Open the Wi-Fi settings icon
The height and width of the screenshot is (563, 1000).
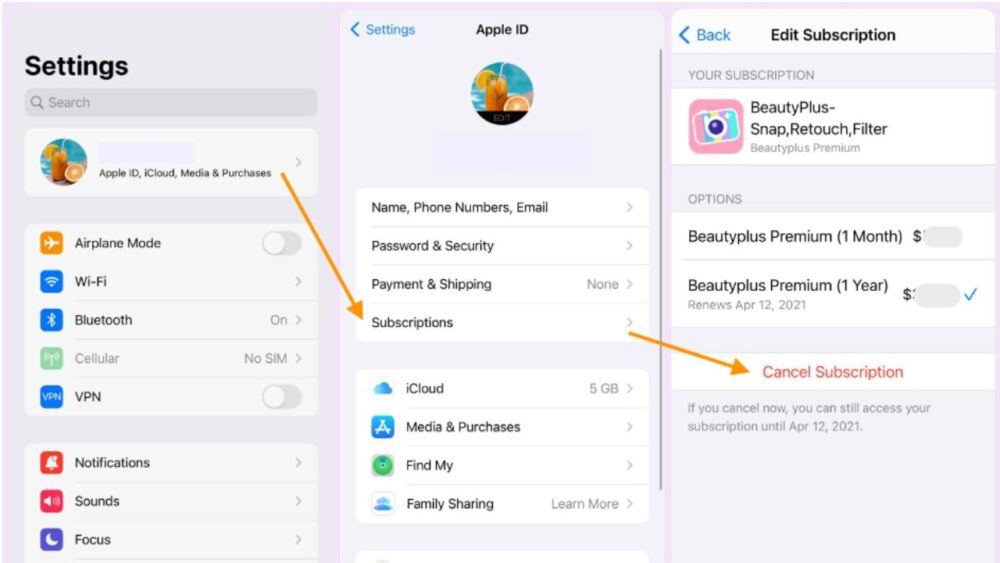pos(52,281)
